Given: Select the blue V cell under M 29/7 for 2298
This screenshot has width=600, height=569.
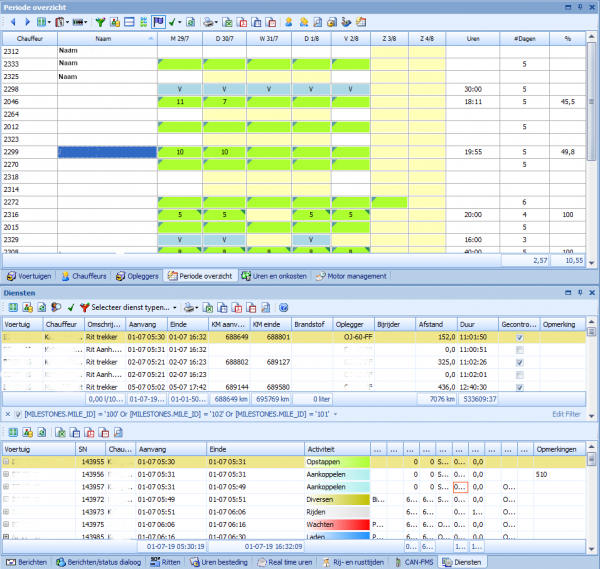Looking at the screenshot, I should click(x=179, y=89).
